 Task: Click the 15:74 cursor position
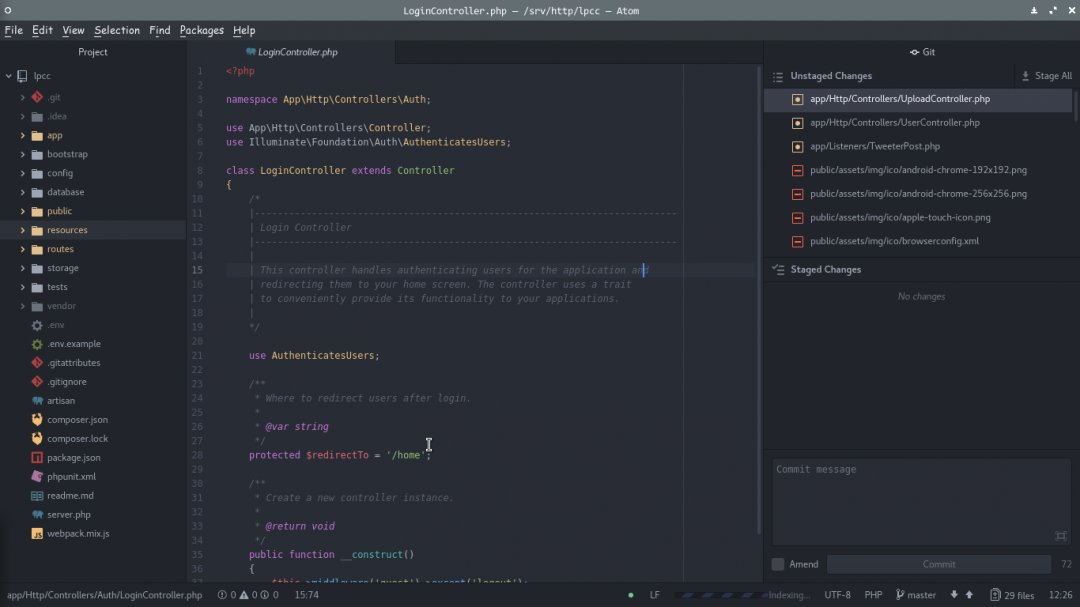(x=307, y=595)
